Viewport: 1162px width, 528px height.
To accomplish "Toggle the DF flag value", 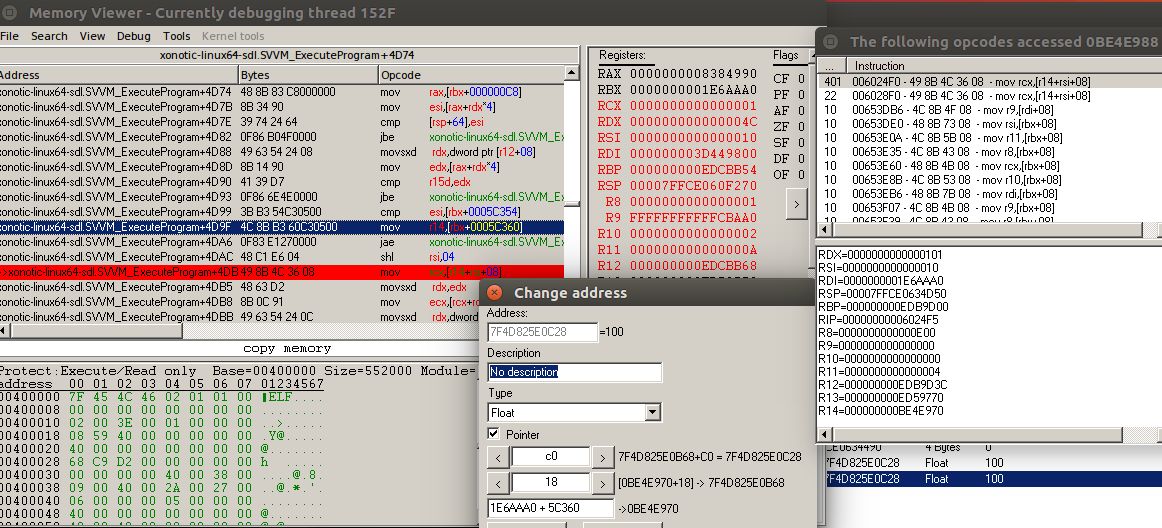I will coord(801,159).
